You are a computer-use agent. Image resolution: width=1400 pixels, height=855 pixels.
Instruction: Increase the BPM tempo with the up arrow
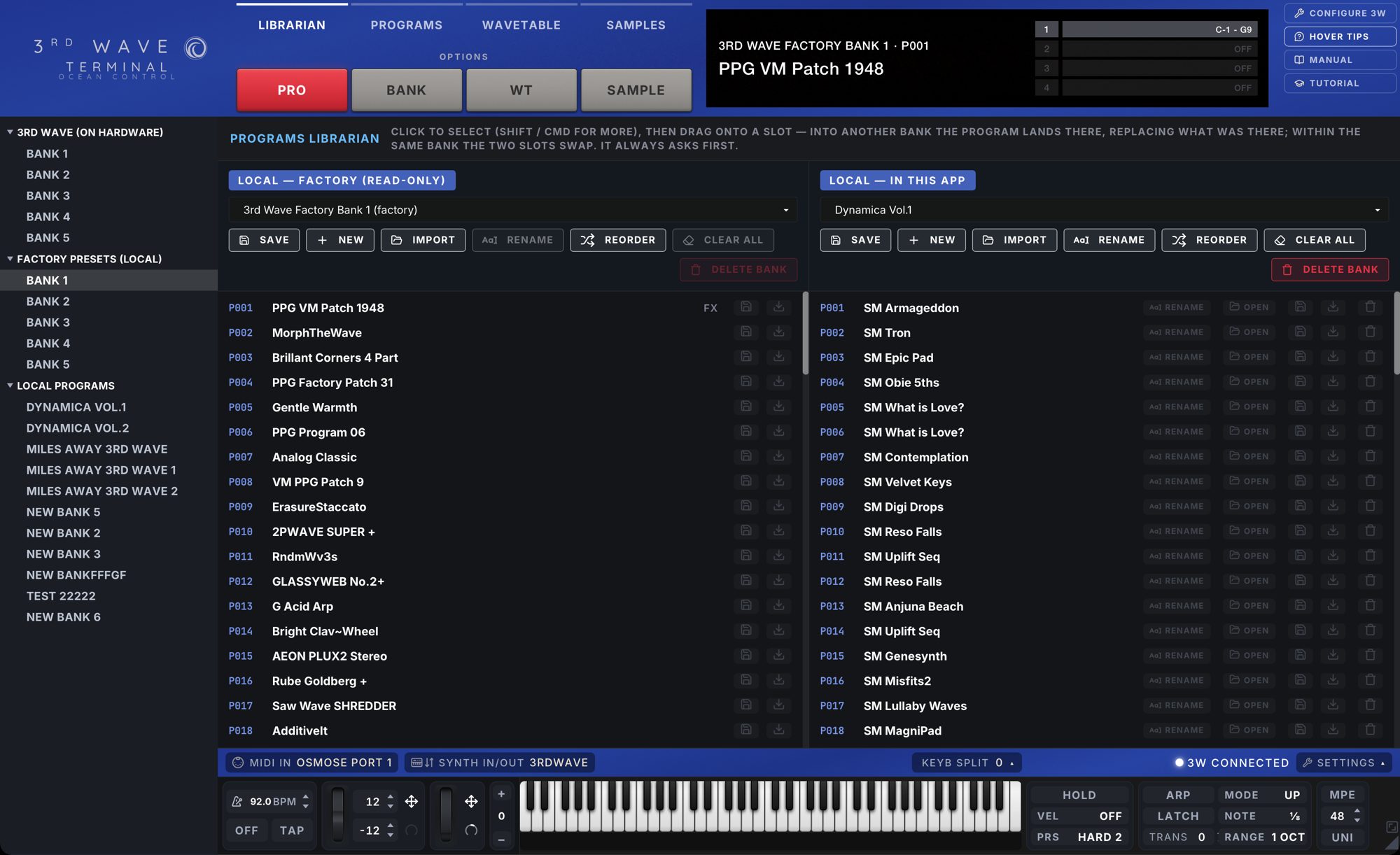point(305,797)
